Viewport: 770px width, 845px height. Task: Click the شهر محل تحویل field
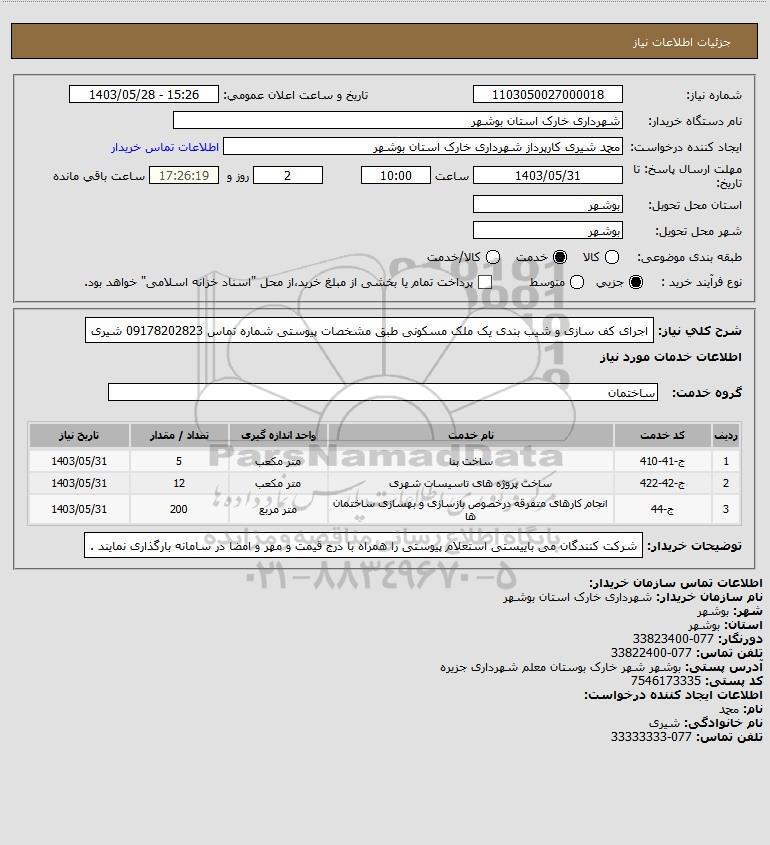click(x=548, y=230)
